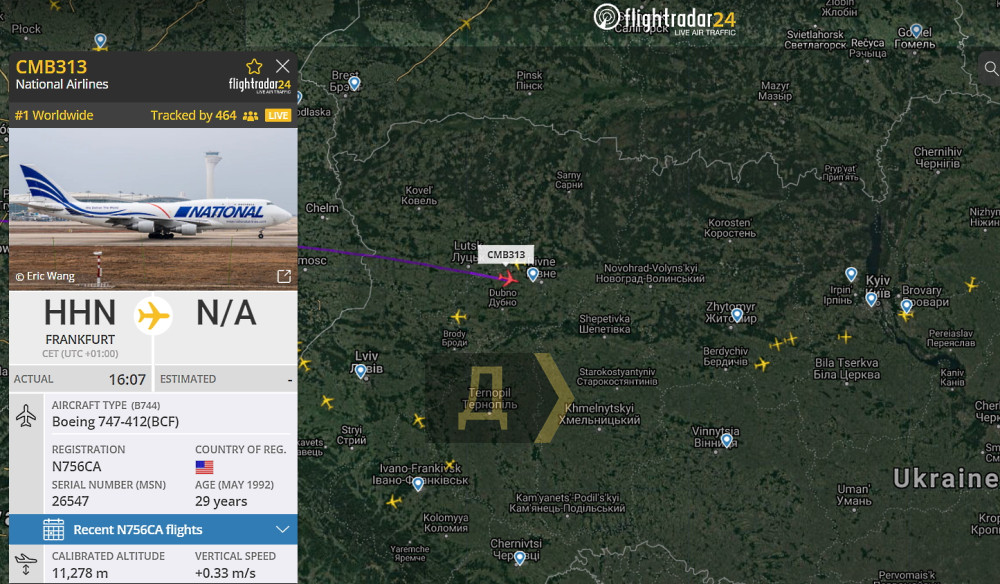Viewport: 1000px width, 584px height.
Task: Favorite flight CMB313 with the star icon
Action: (x=254, y=66)
